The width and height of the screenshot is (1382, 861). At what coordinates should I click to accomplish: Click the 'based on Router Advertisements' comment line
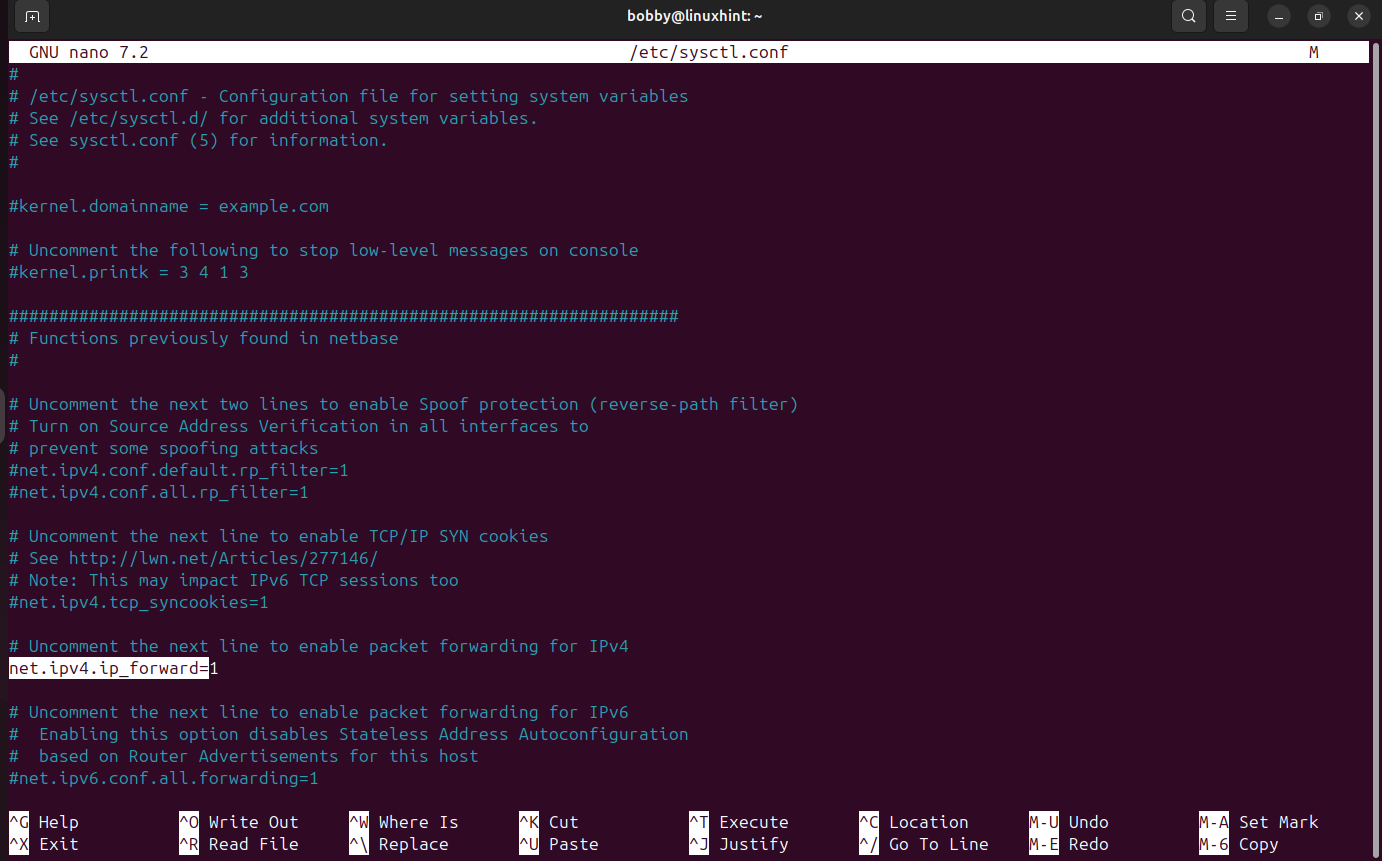point(244,756)
